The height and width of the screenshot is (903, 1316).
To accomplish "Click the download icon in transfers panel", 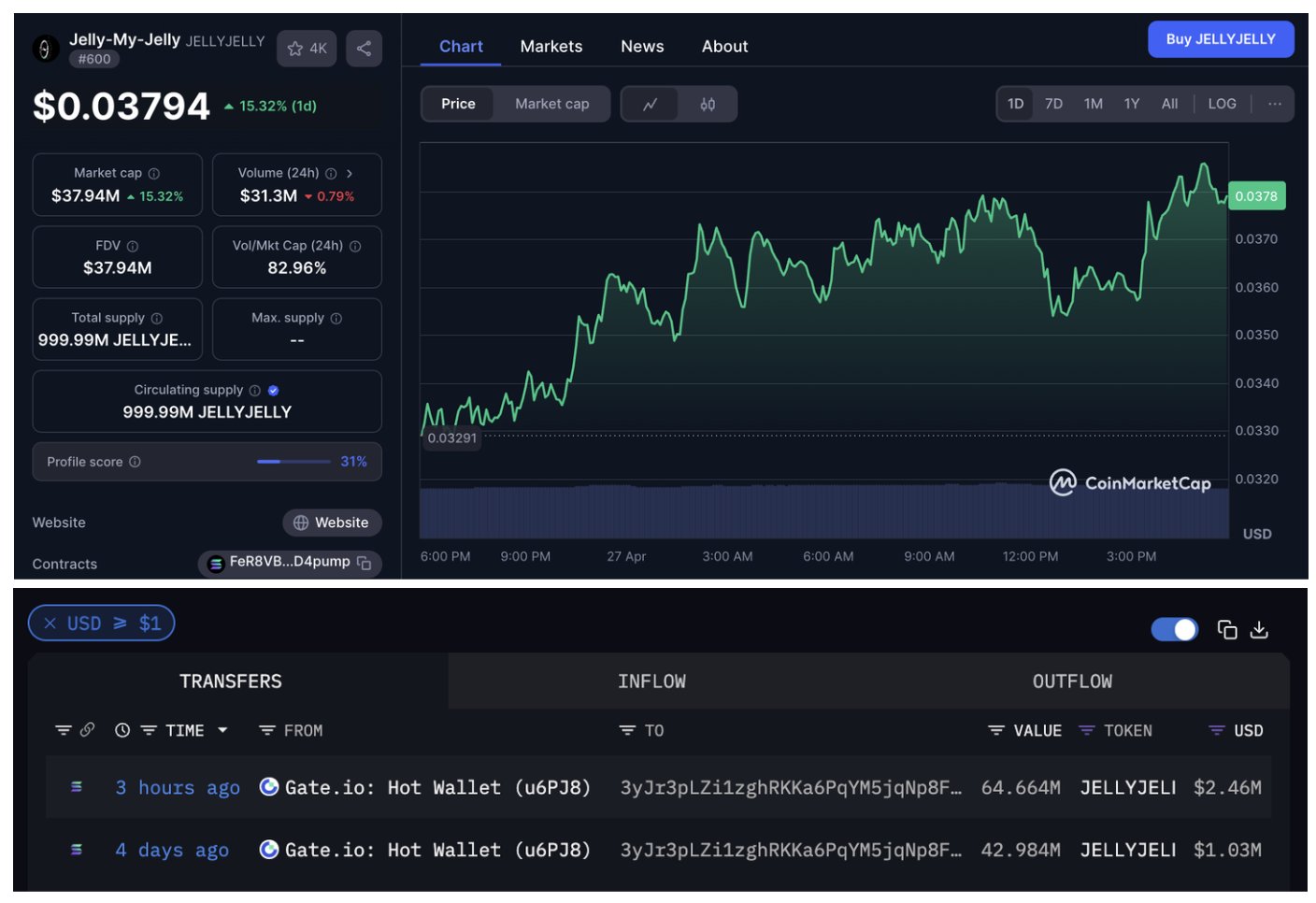I will pos(1259,629).
